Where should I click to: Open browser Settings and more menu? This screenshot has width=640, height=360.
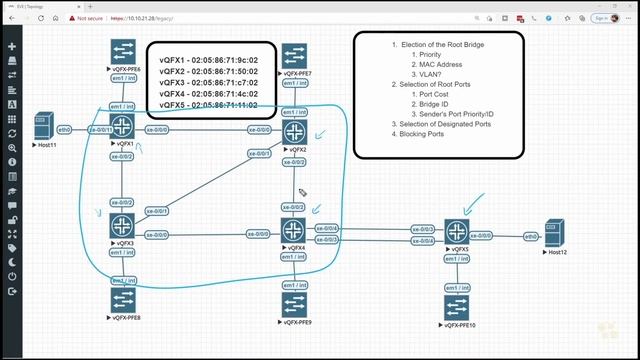coord(629,18)
